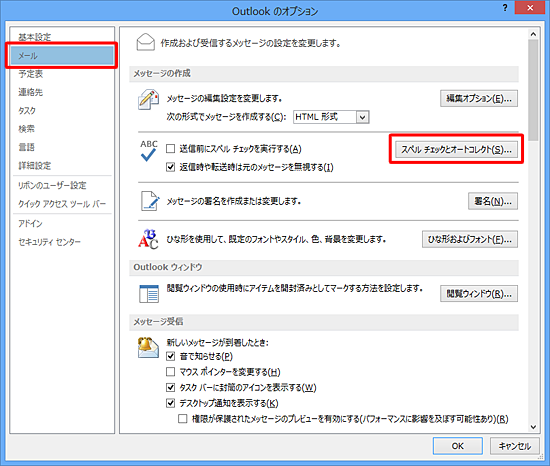The width and height of the screenshot is (550, 466).
Task: Open ひな形およびフォント(F)... settings
Action: click(470, 239)
